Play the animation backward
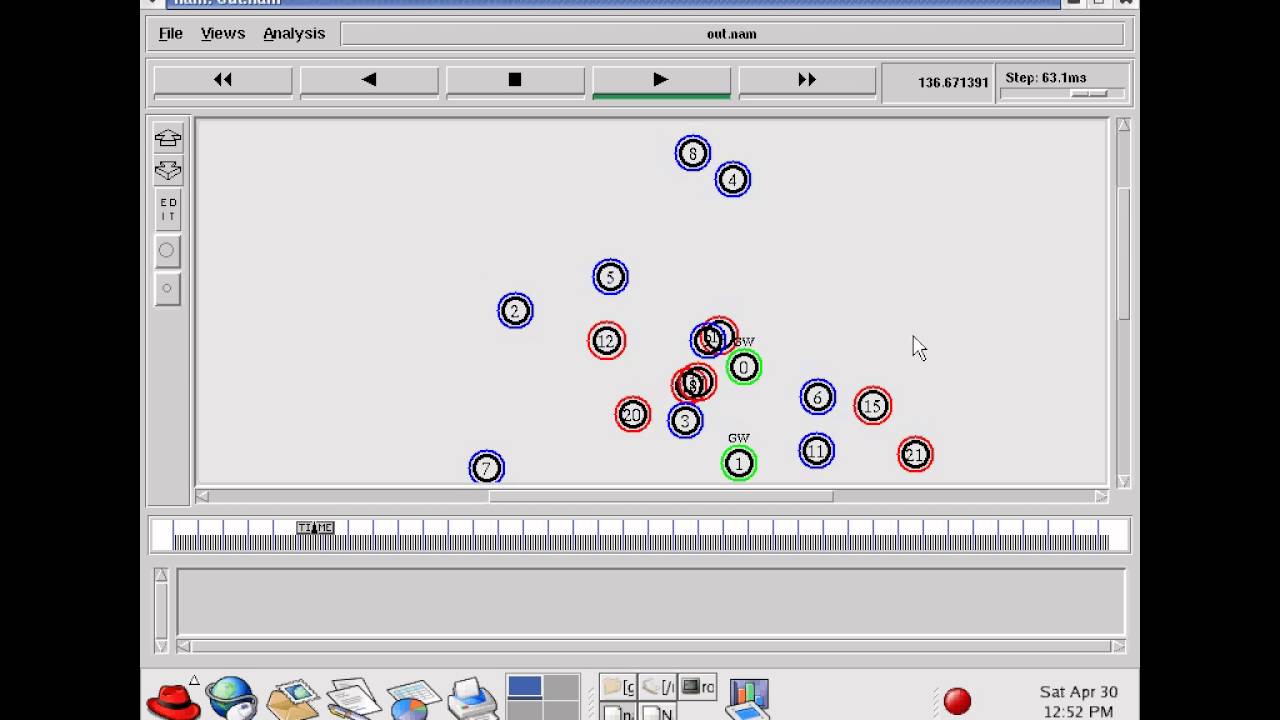This screenshot has width=1280, height=720. (x=369, y=80)
